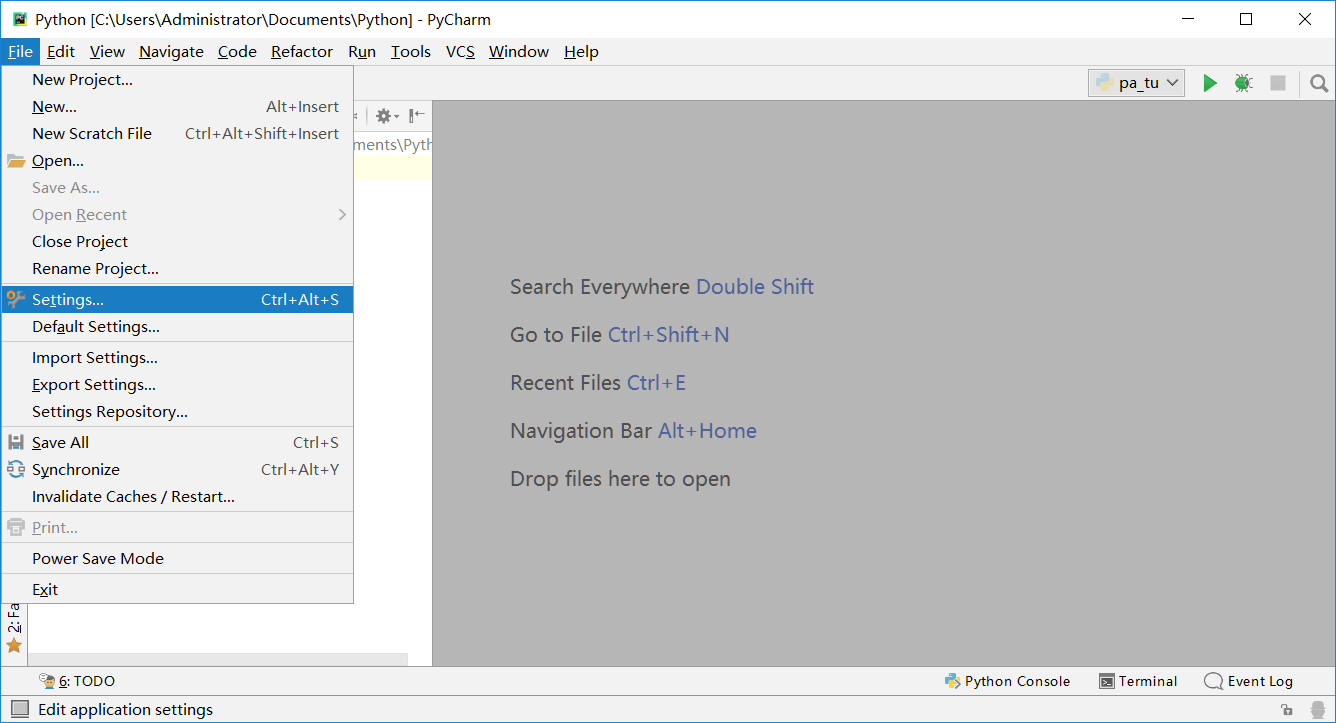Viewport: 1336px width, 723px height.
Task: Maximize the PyCharm window
Action: (x=1246, y=19)
